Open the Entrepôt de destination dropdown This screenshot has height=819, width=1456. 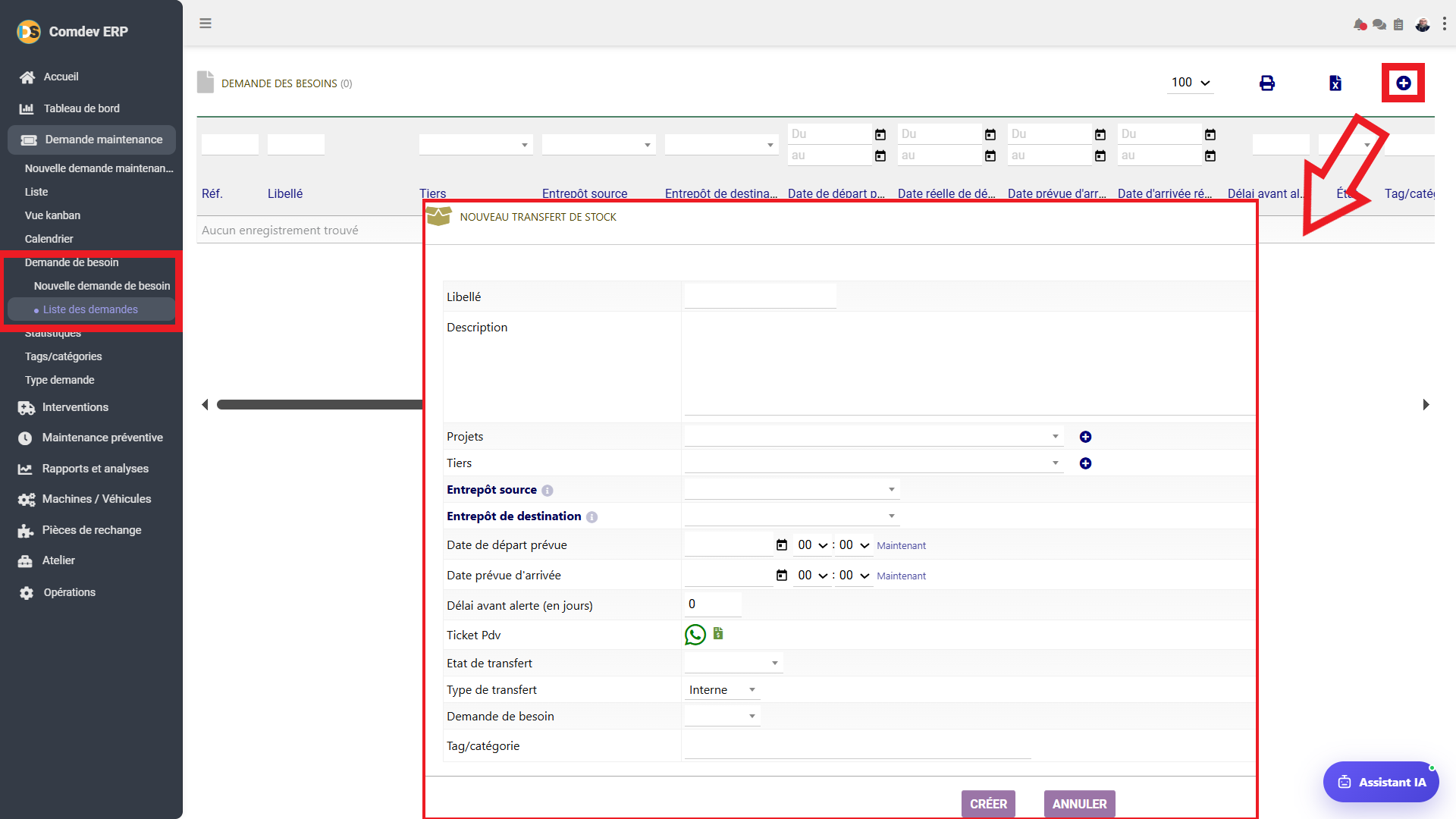pos(792,516)
